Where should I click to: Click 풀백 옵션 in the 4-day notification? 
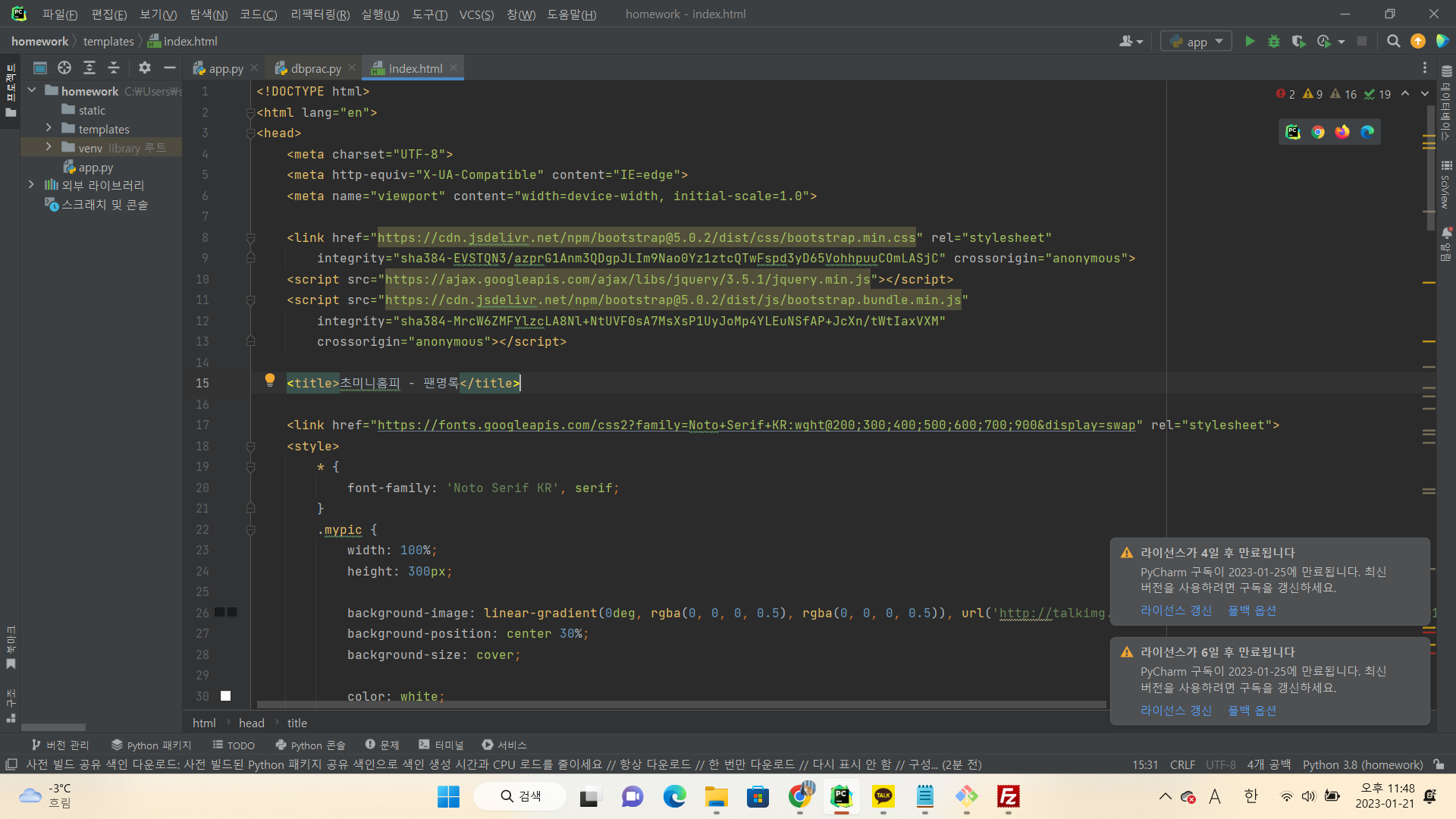coord(1252,610)
